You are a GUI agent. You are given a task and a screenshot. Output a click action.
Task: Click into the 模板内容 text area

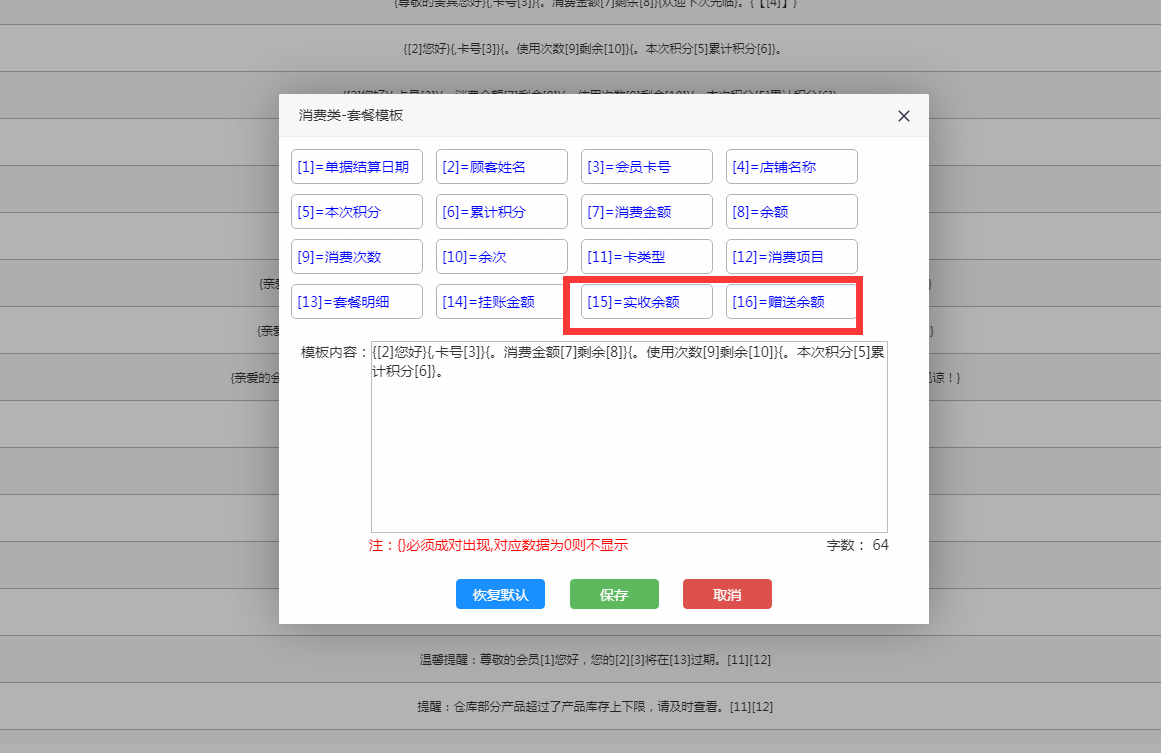629,437
